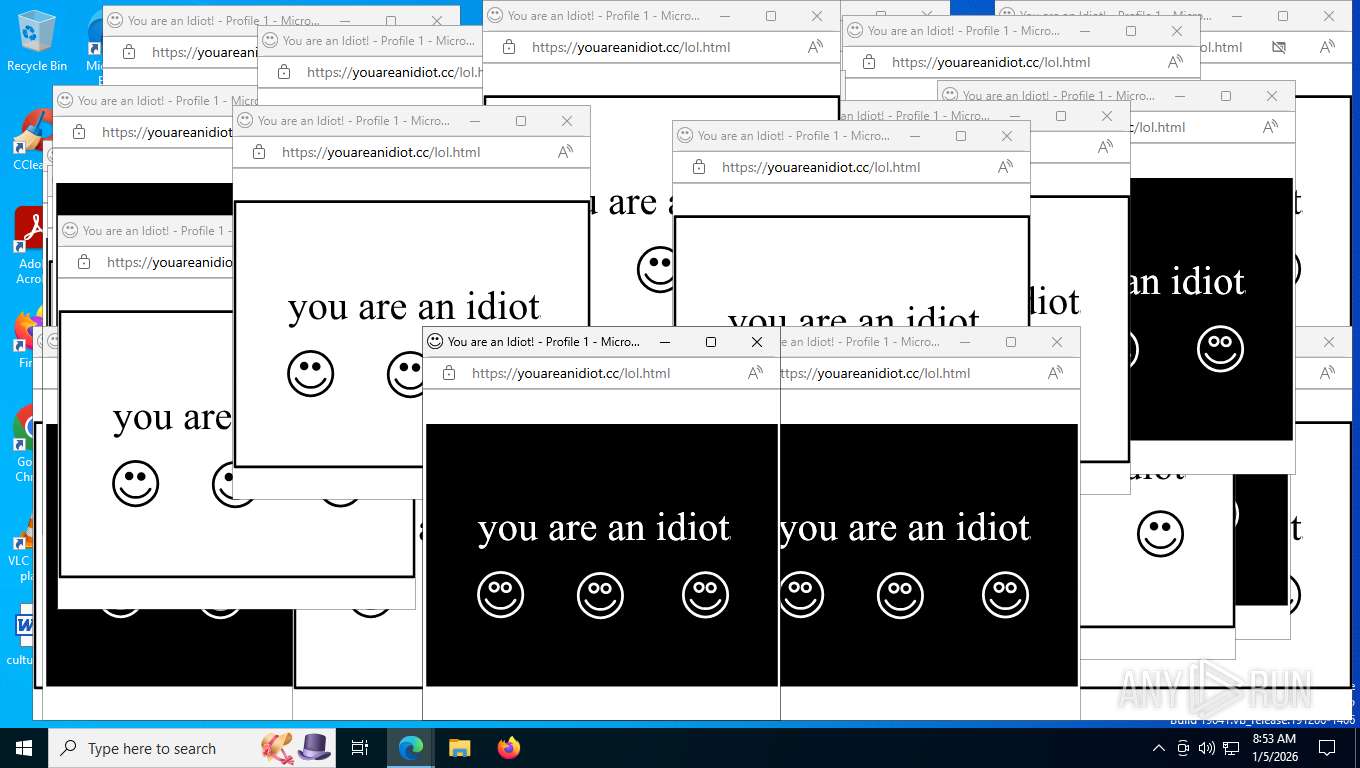Click the Microsoft Edge taskbar icon
Screen dimensions: 1360x768
pos(410,748)
